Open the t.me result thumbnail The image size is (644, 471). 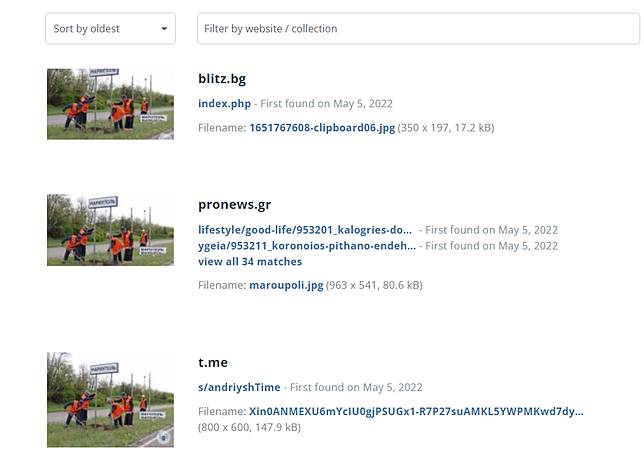[x=110, y=400]
